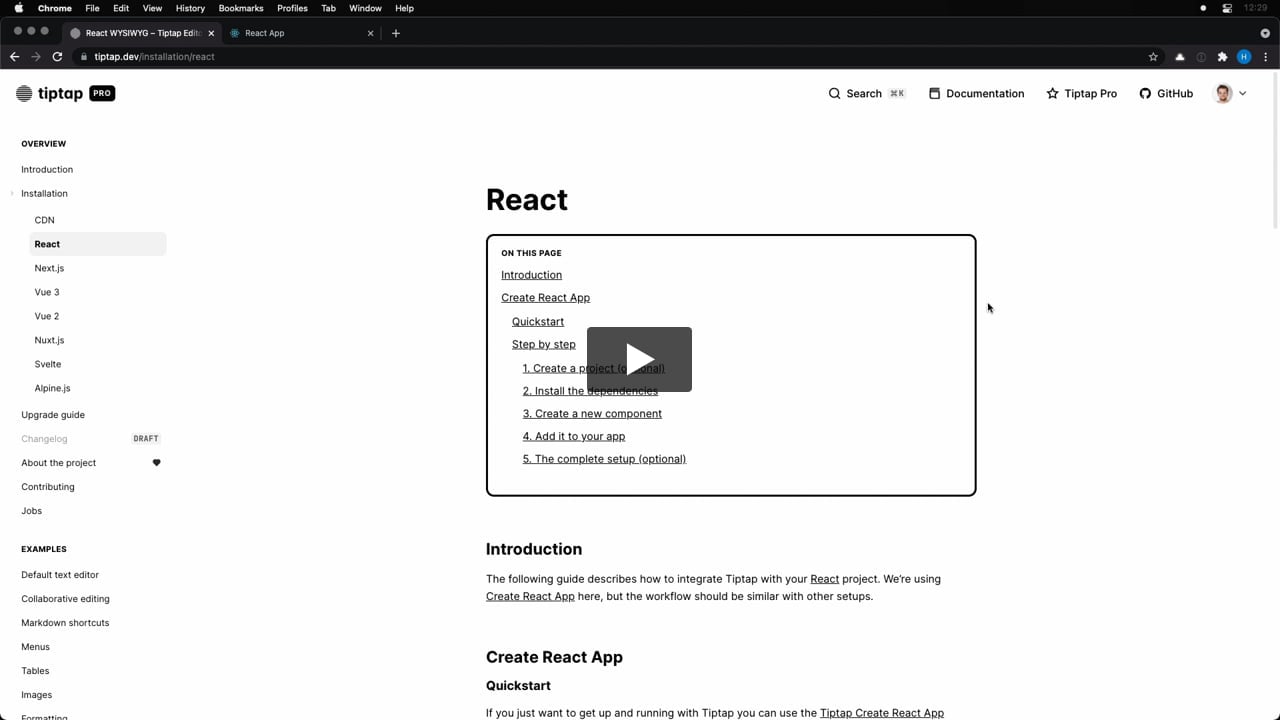Screen dimensions: 1280x720
Task: Open Chrome three-dot menu
Action: click(1266, 57)
